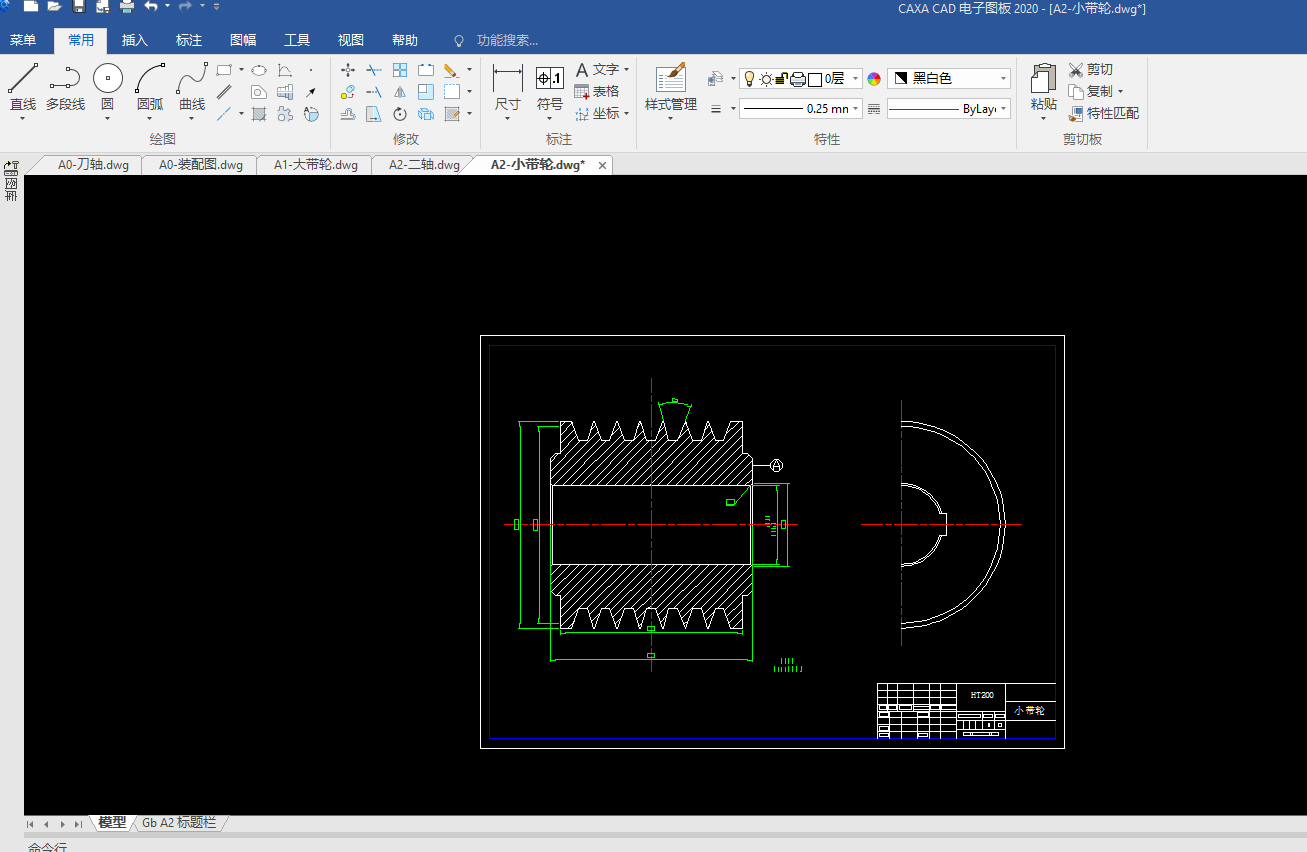Expand the ByLayer linetype dropdown
This screenshot has width=1307, height=852.
1003,109
